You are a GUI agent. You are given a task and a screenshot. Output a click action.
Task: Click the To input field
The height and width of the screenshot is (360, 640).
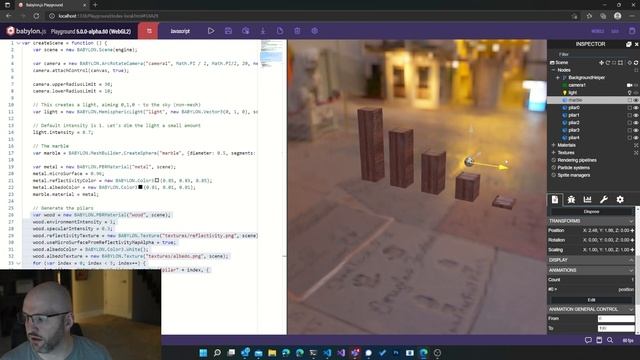(616, 329)
